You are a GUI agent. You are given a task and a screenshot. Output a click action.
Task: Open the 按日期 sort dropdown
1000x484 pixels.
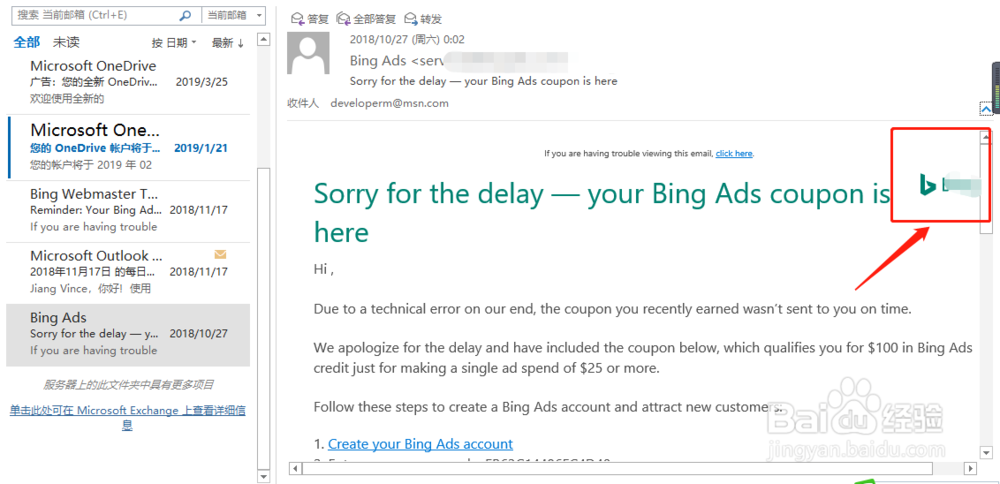[174, 43]
